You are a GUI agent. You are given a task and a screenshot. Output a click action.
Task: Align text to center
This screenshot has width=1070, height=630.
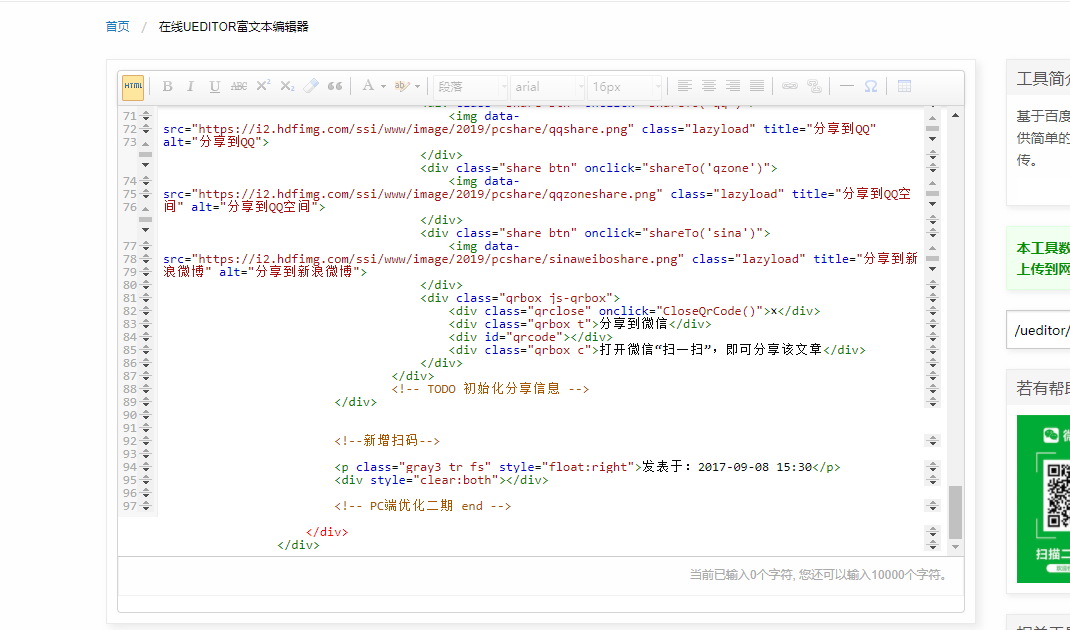pos(708,87)
